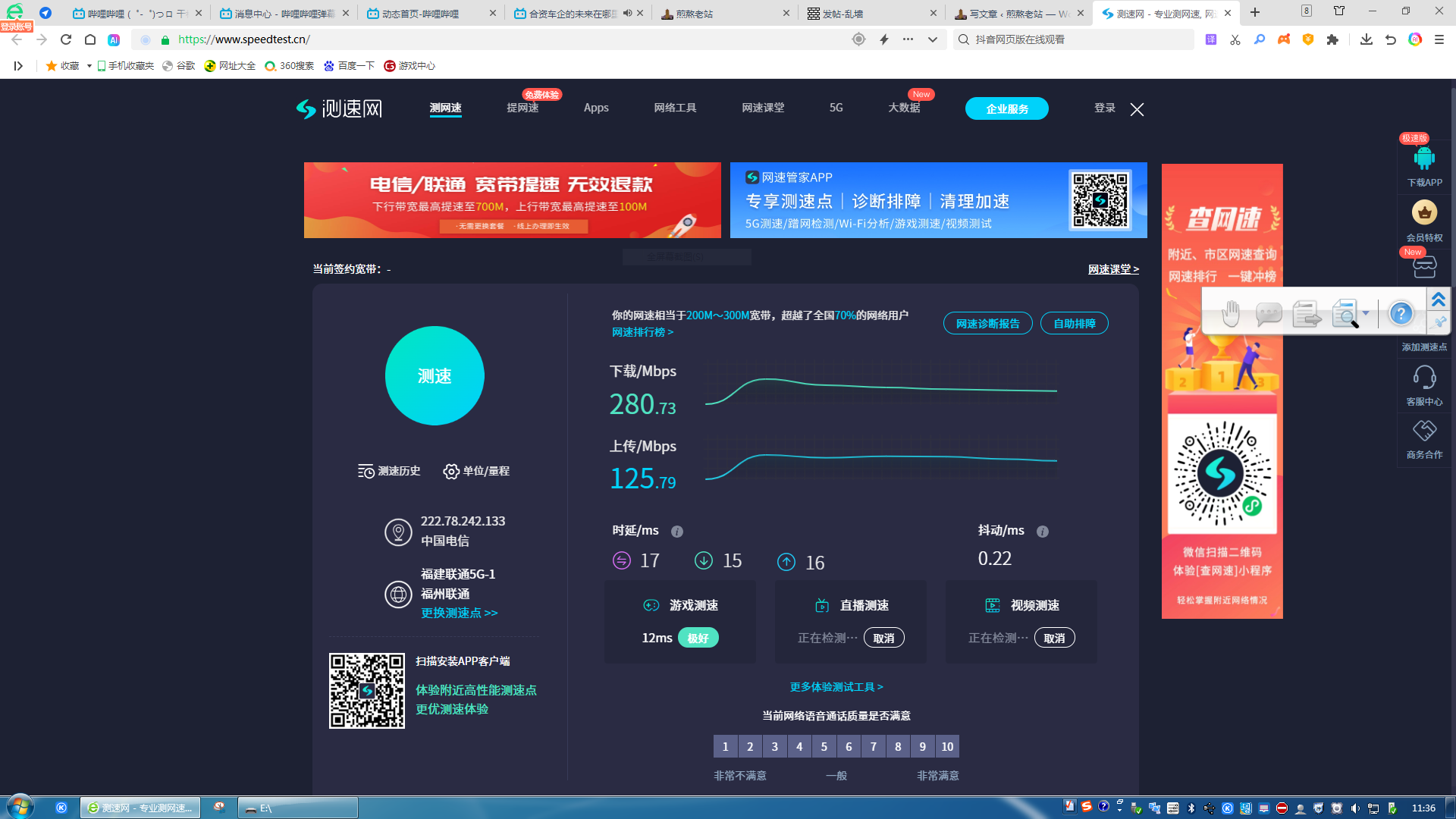Open the 网络工具 navigation menu
1456x819 pixels.
[675, 108]
